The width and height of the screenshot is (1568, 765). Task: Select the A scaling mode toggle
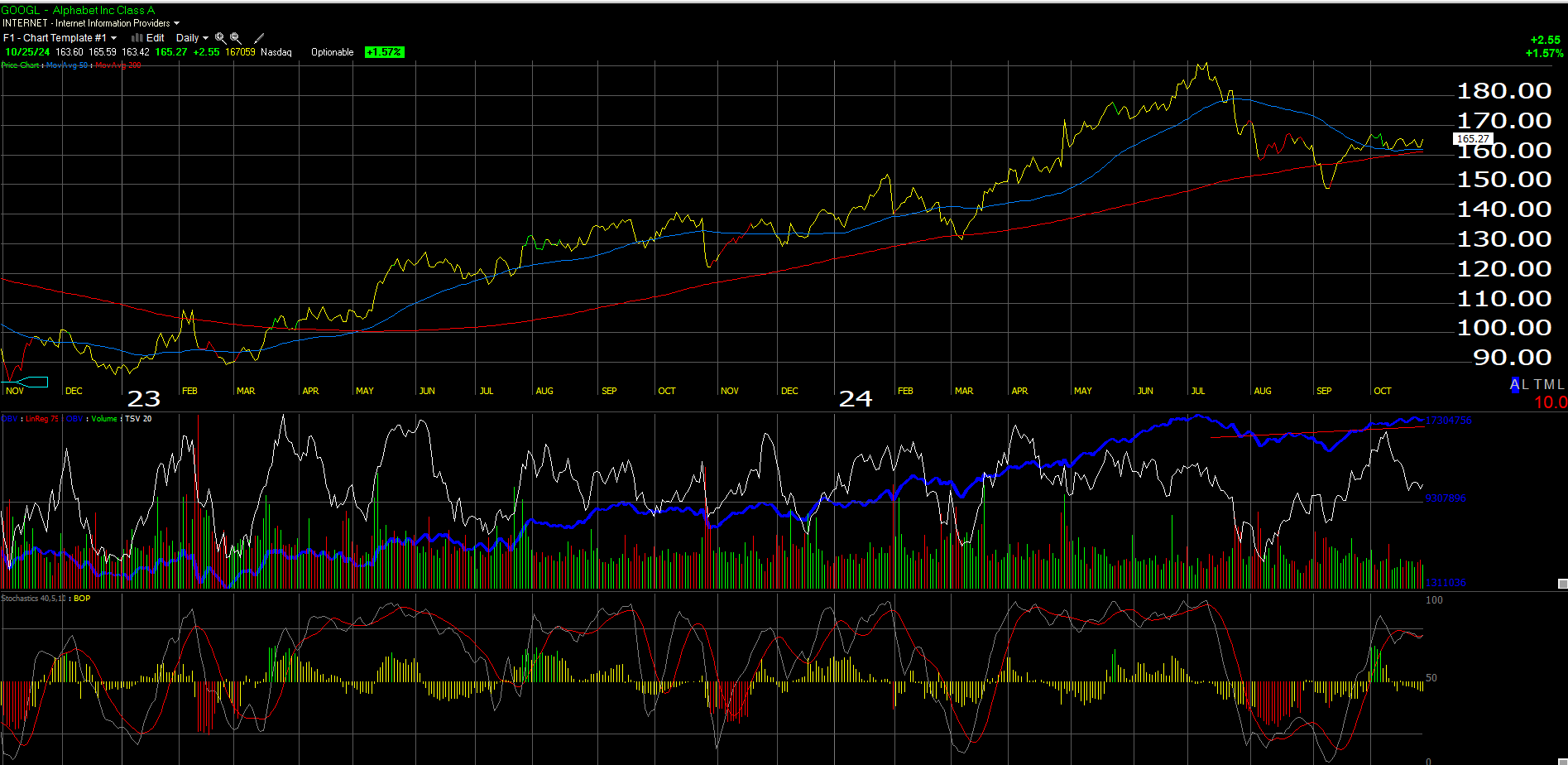[x=1515, y=385]
